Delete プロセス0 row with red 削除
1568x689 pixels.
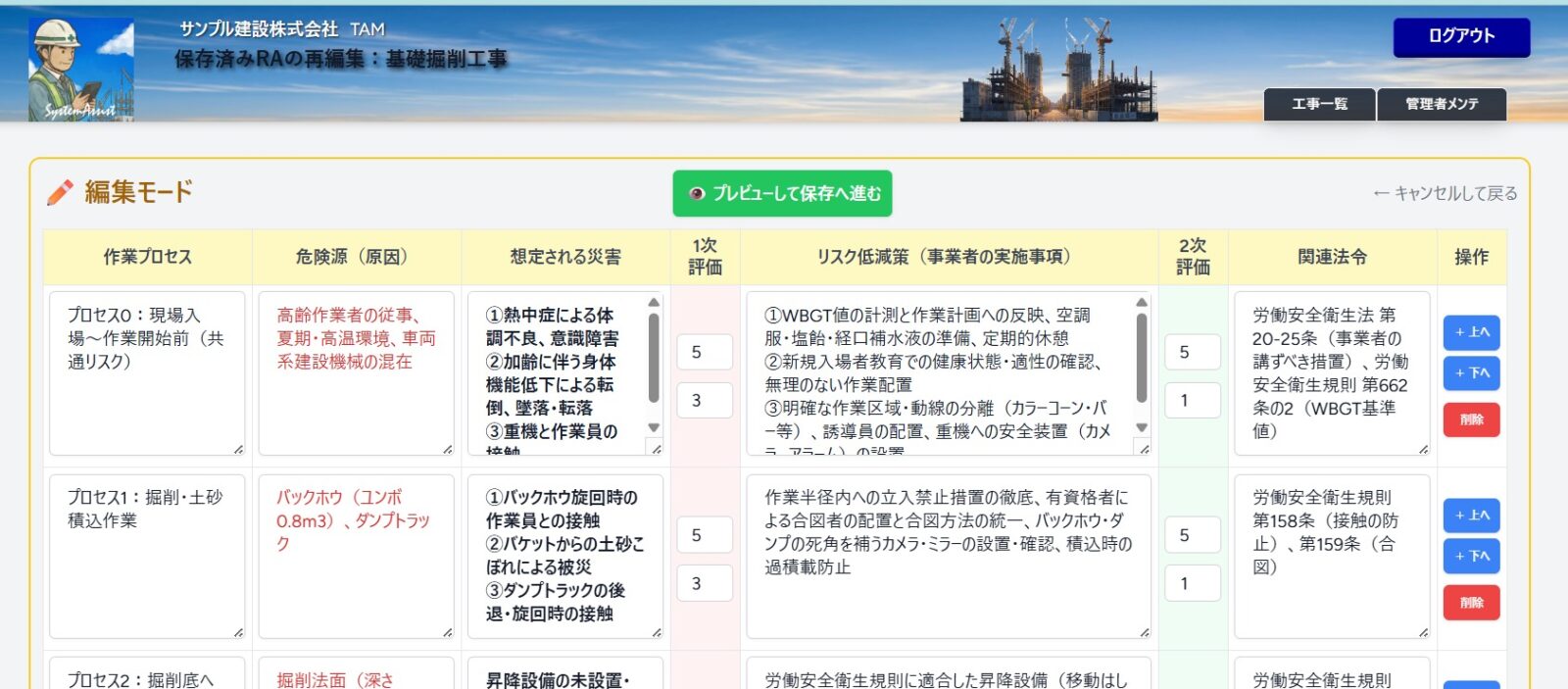[x=1471, y=419]
